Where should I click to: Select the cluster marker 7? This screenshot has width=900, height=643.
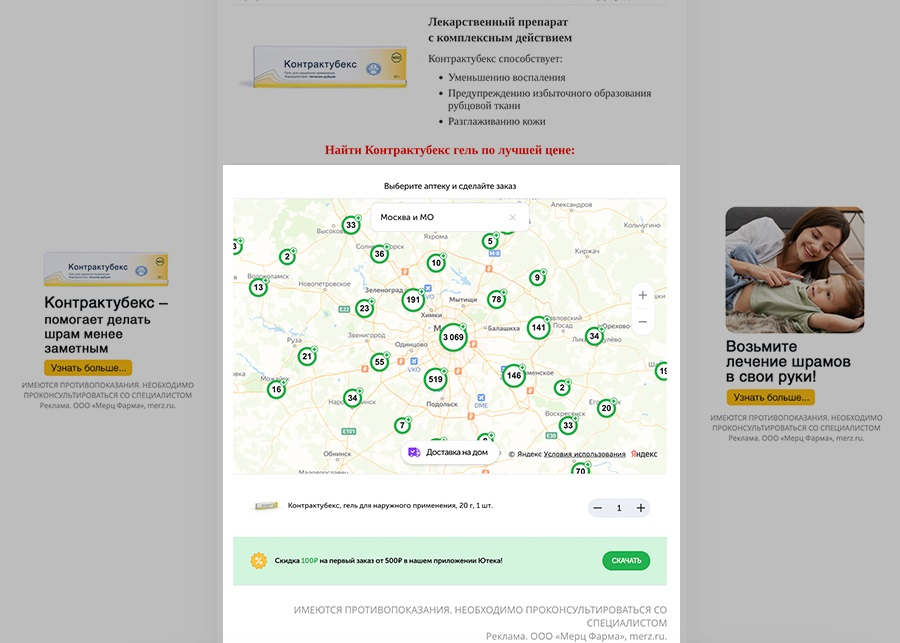(402, 425)
